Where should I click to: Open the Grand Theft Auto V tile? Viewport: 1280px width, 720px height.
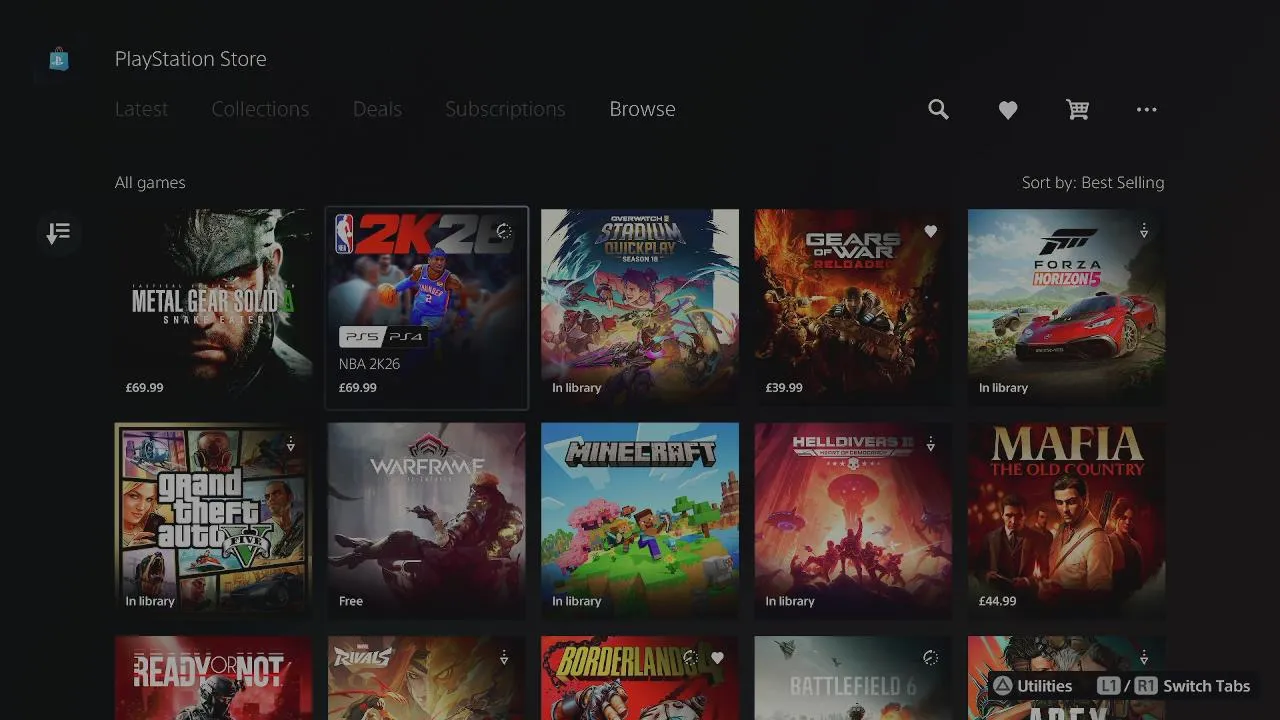coord(213,520)
